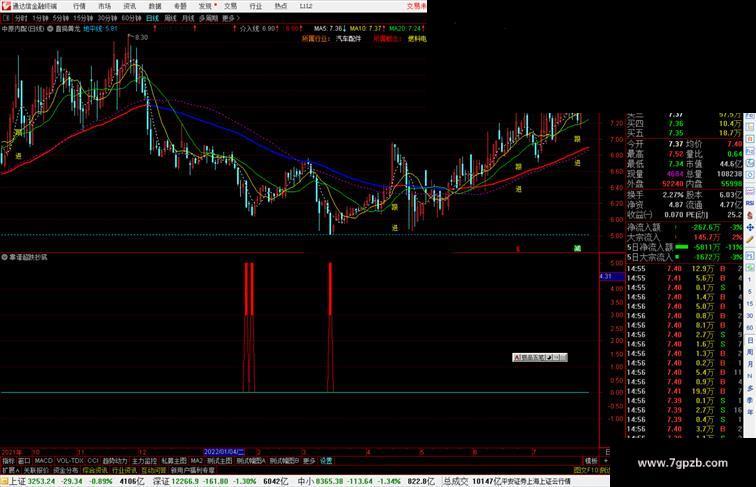Click the floating input method toolbar

click(x=540, y=357)
